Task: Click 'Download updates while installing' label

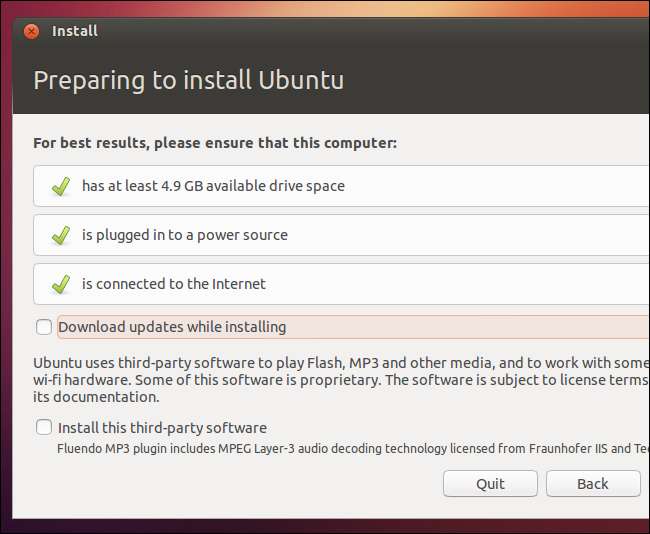Action: coord(172,327)
